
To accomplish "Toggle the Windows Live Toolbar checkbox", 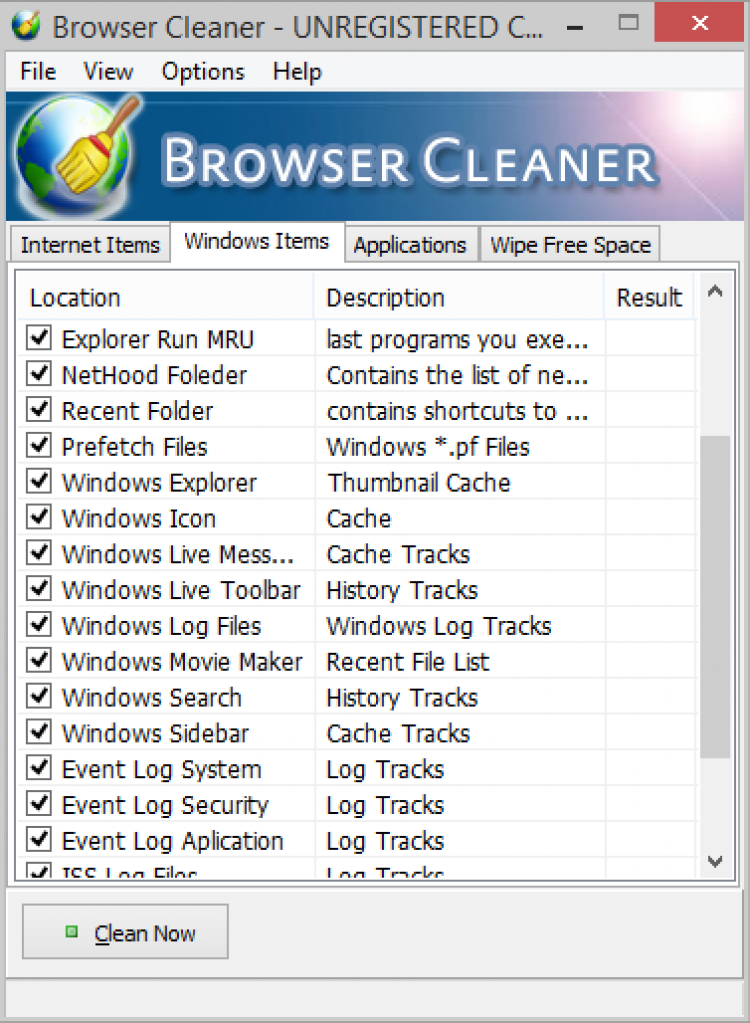I will pyautogui.click(x=39, y=589).
